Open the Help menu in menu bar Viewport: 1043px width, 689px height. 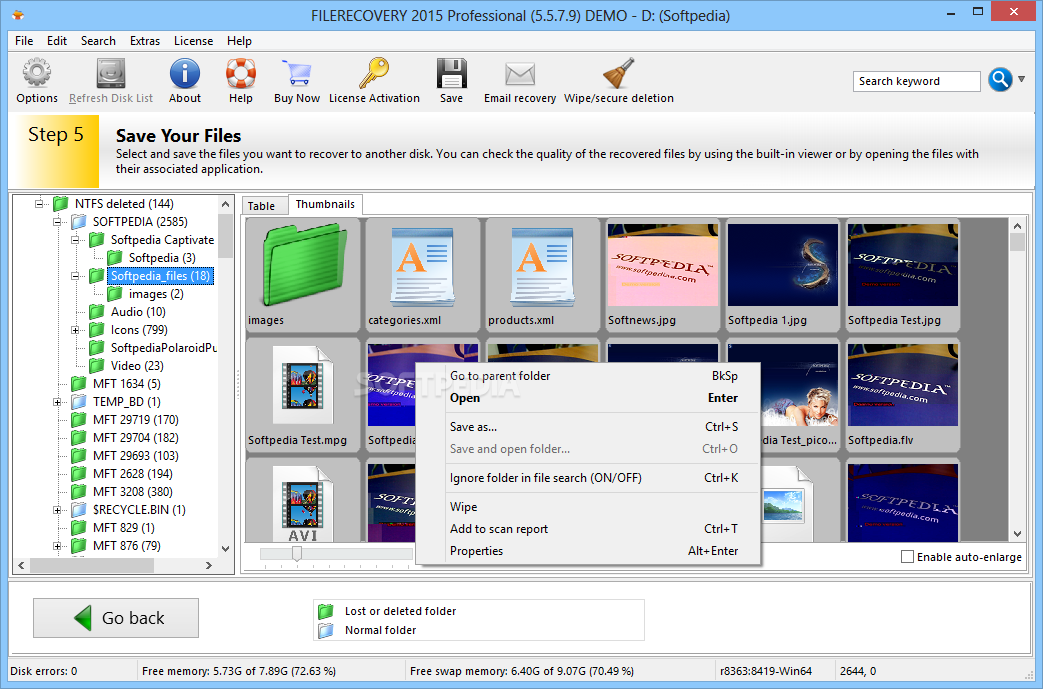239,41
